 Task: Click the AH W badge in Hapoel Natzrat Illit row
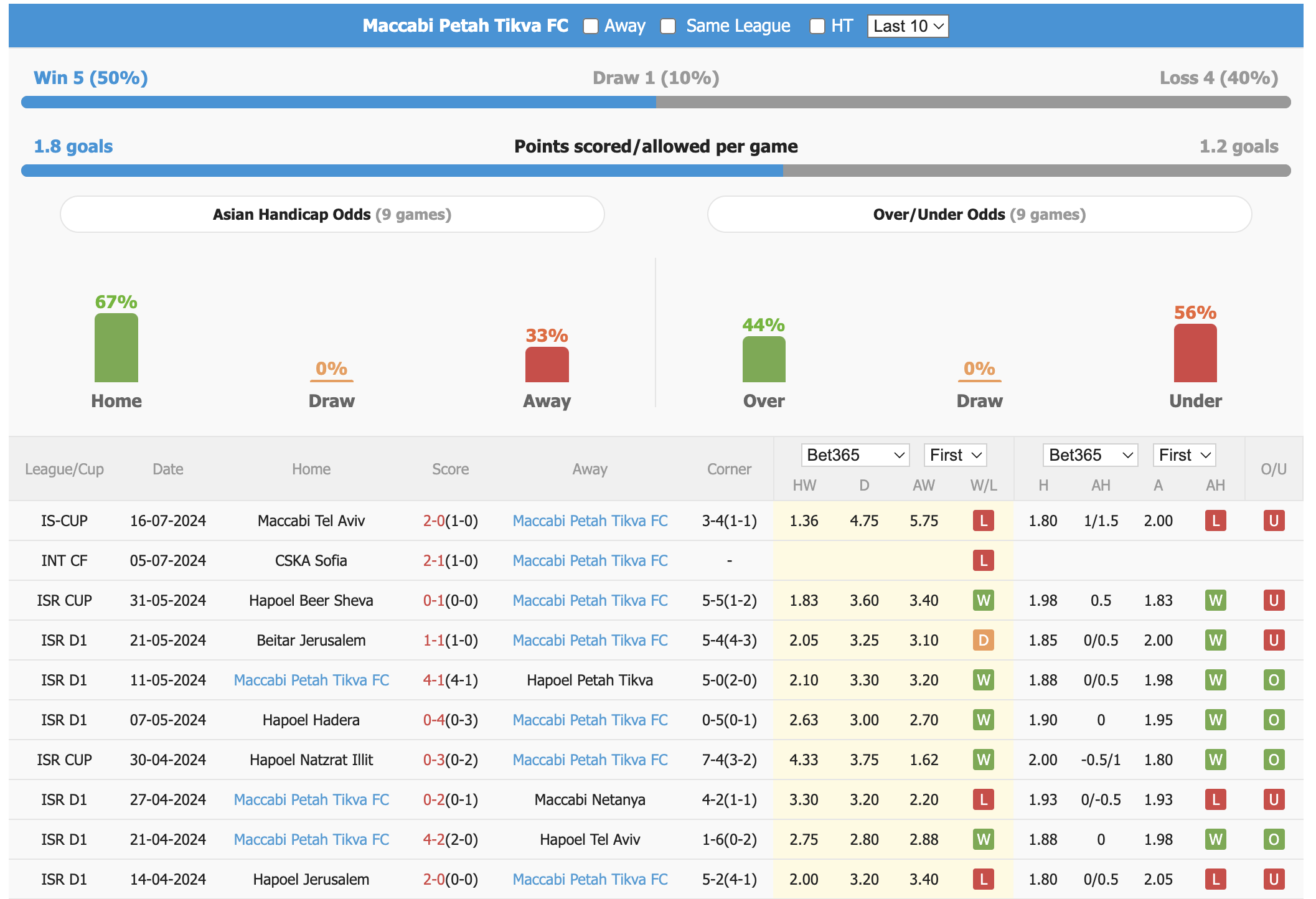click(1216, 760)
